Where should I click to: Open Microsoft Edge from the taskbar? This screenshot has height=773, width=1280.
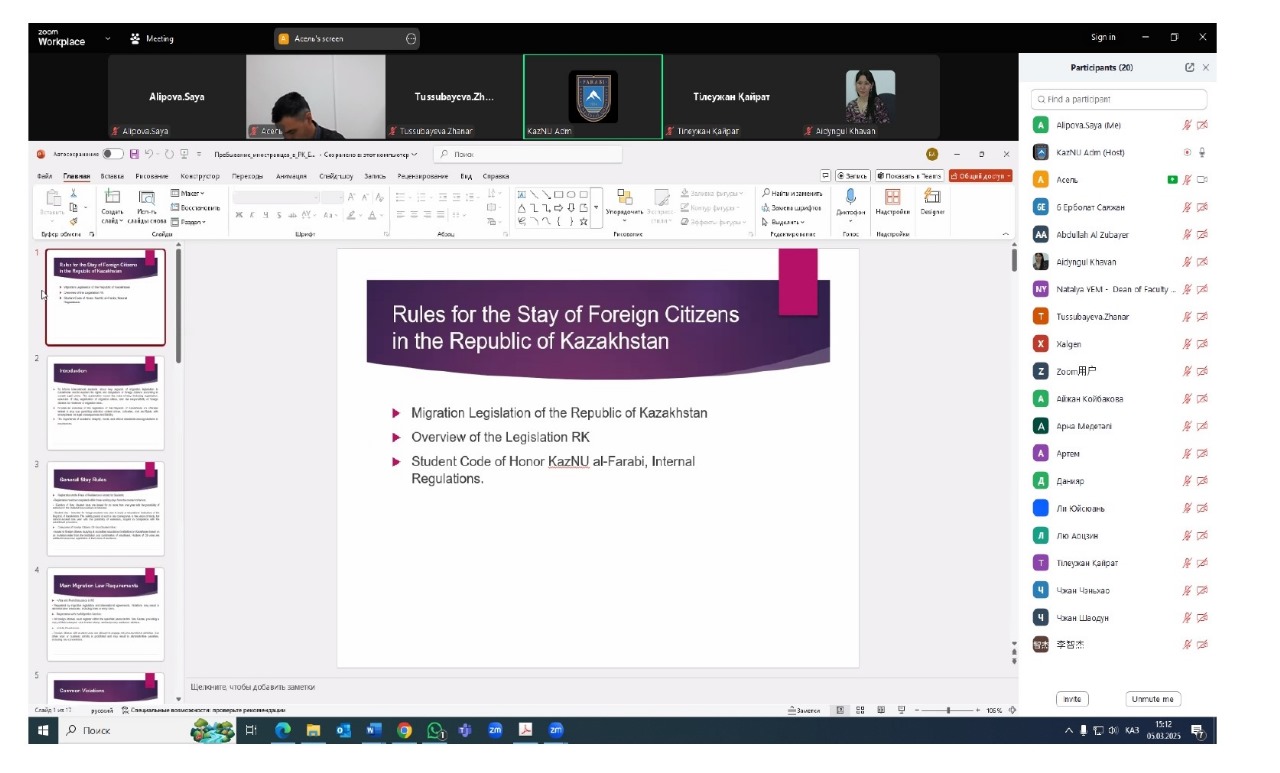pyautogui.click(x=283, y=730)
